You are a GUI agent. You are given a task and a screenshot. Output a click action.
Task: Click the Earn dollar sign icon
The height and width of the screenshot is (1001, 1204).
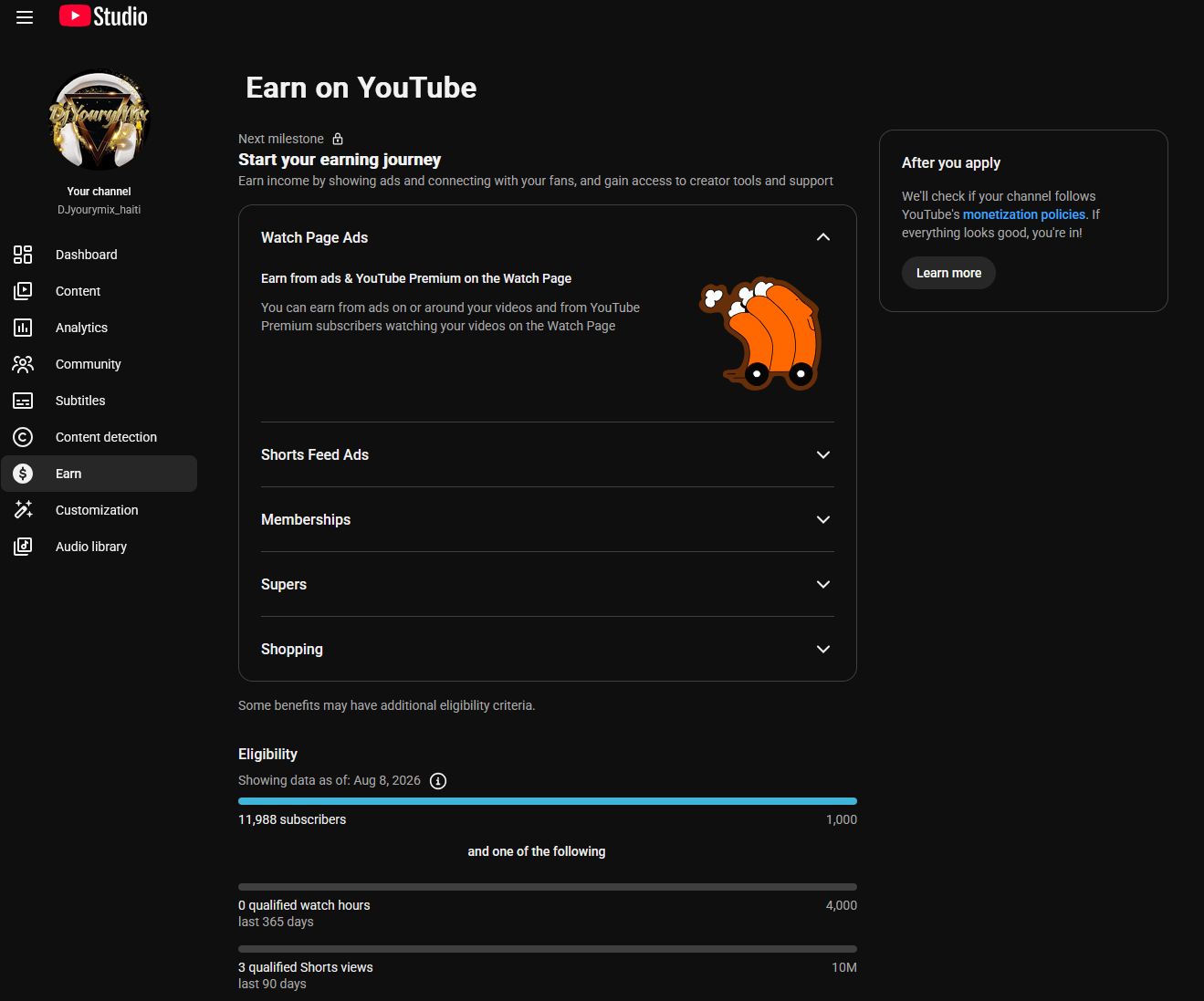23,474
